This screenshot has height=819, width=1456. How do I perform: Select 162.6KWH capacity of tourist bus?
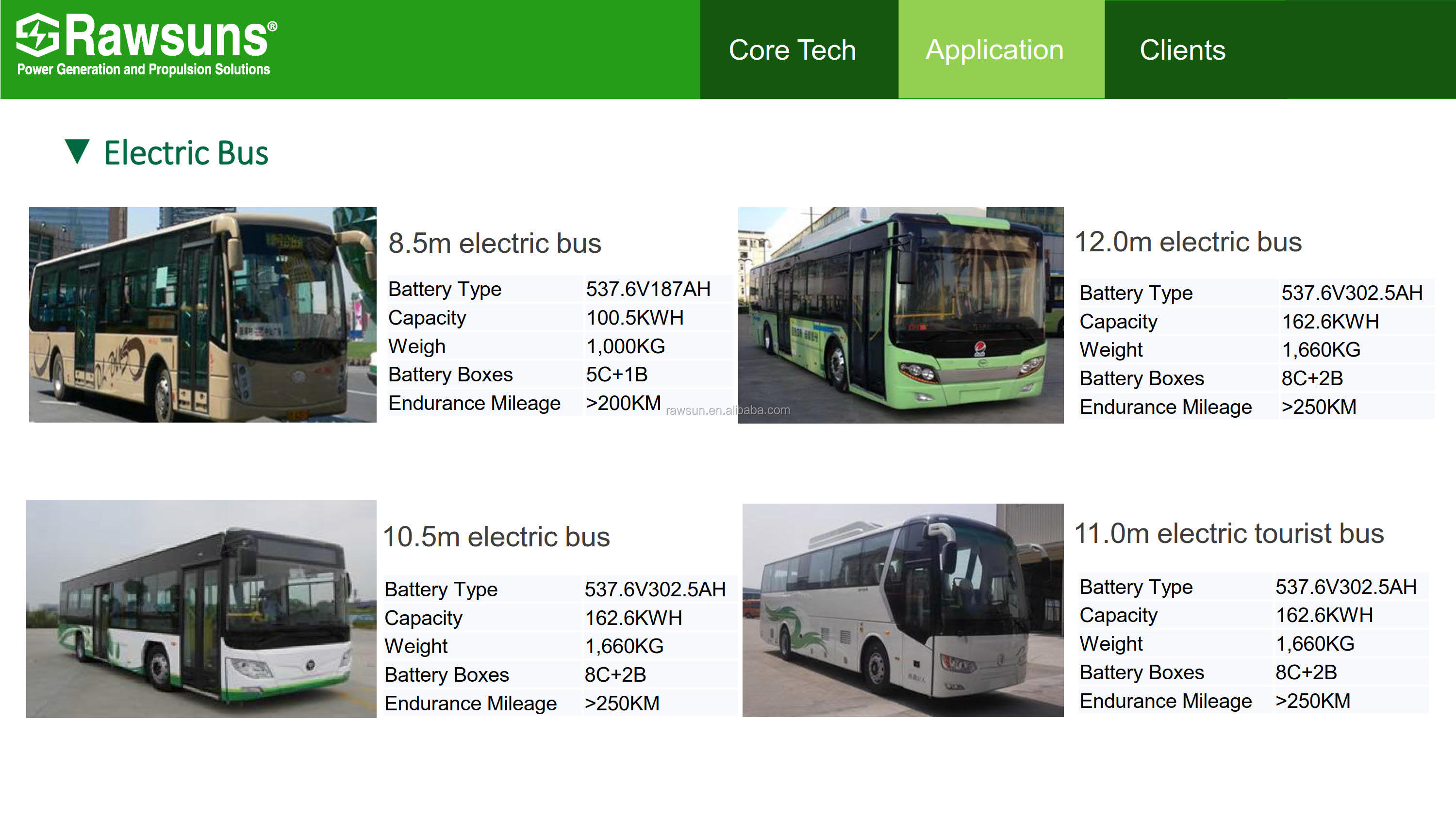1324,615
